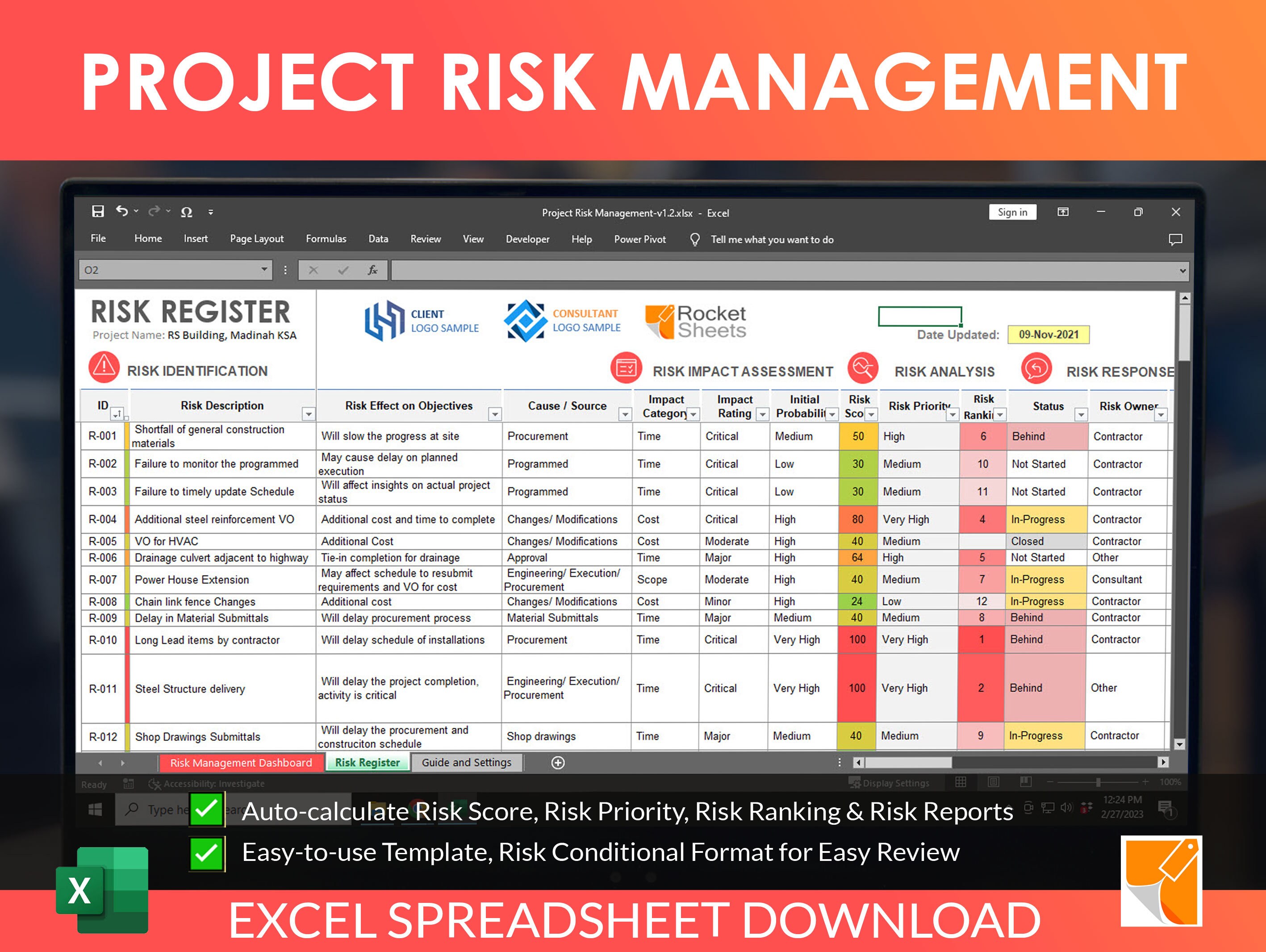Image resolution: width=1266 pixels, height=952 pixels.
Task: Click the Rocket Sheets logo
Action: (694, 321)
